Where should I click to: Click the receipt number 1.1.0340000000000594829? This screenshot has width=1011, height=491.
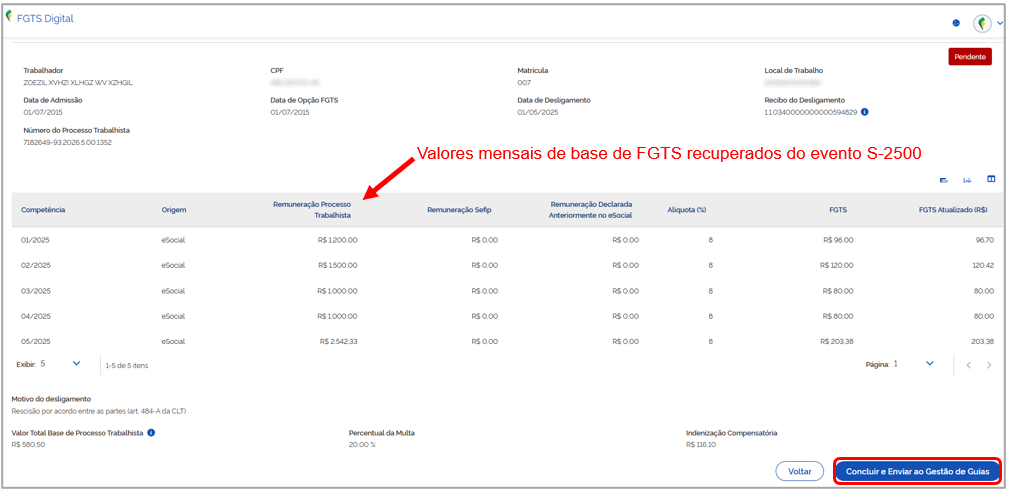(x=810, y=112)
